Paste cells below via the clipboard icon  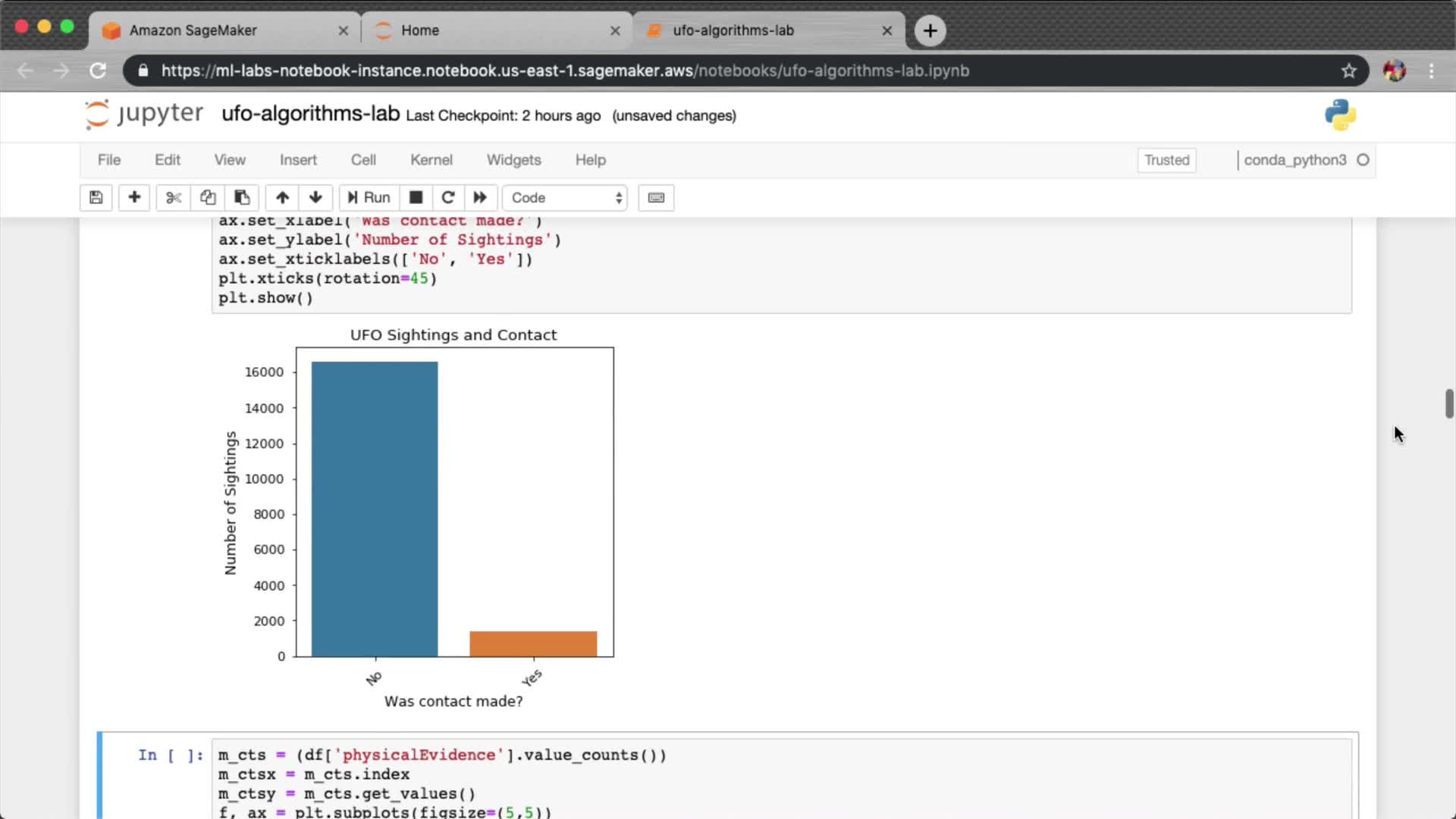pyautogui.click(x=242, y=198)
